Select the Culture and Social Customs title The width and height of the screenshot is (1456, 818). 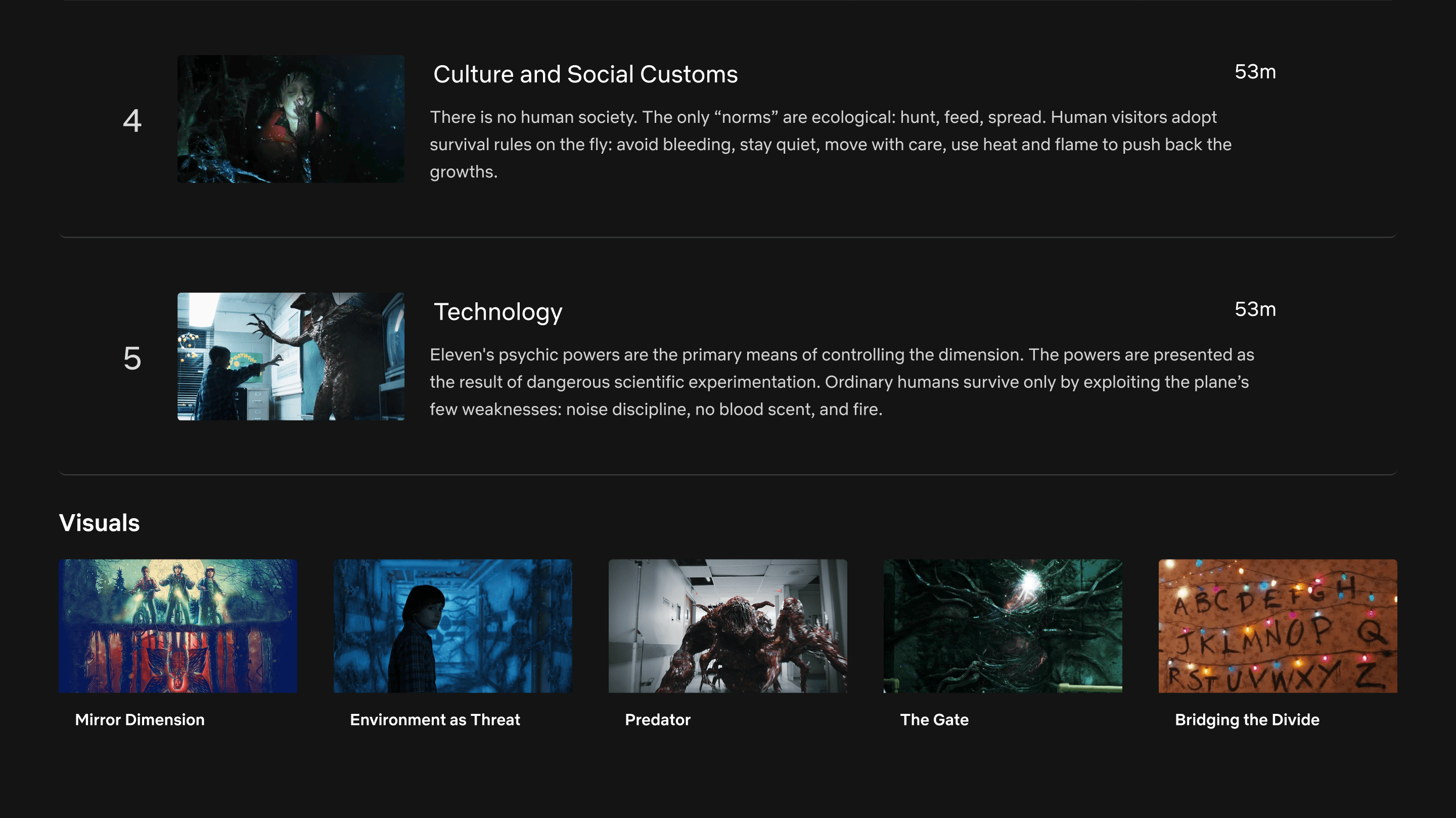pos(585,74)
